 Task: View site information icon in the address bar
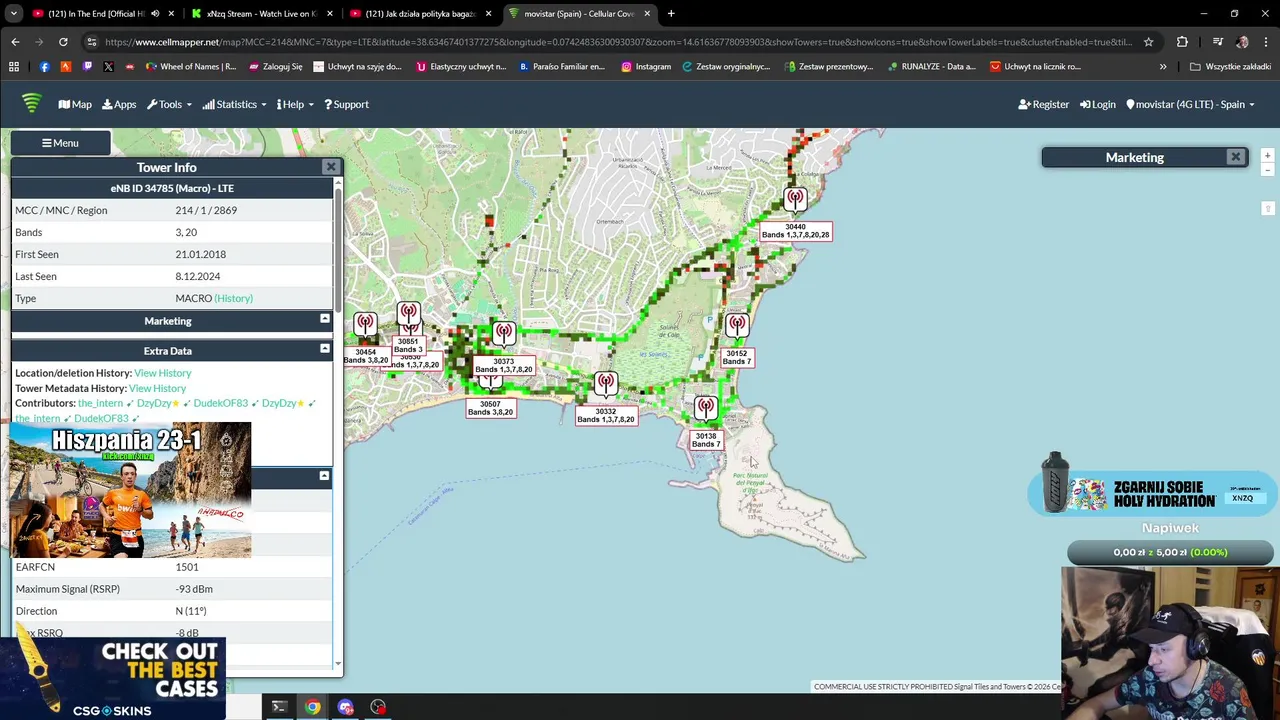[92, 42]
